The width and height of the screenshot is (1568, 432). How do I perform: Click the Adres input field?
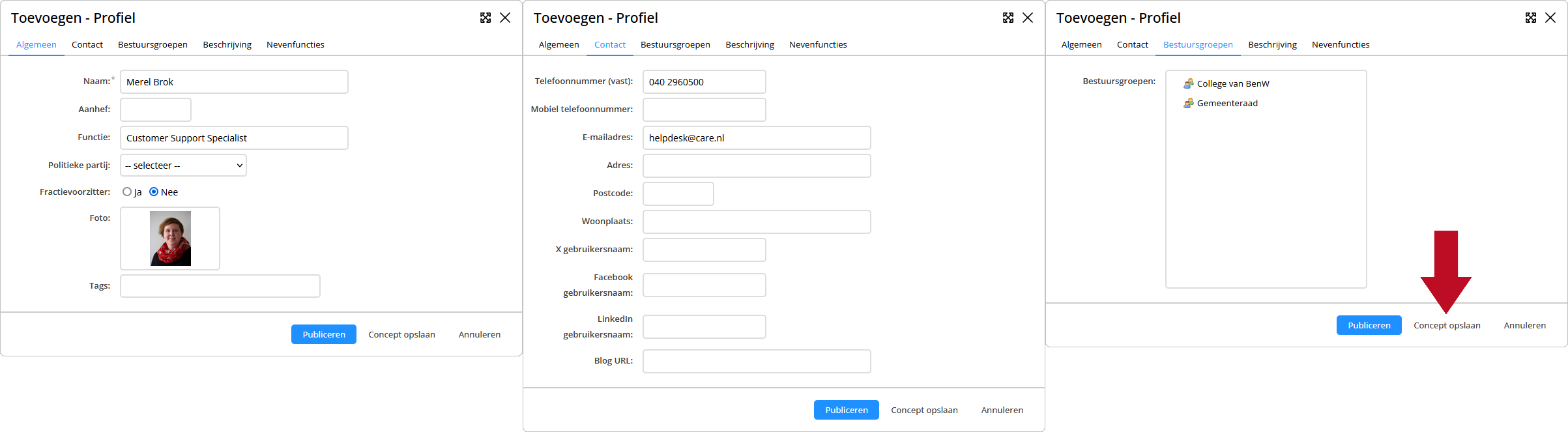757,166
